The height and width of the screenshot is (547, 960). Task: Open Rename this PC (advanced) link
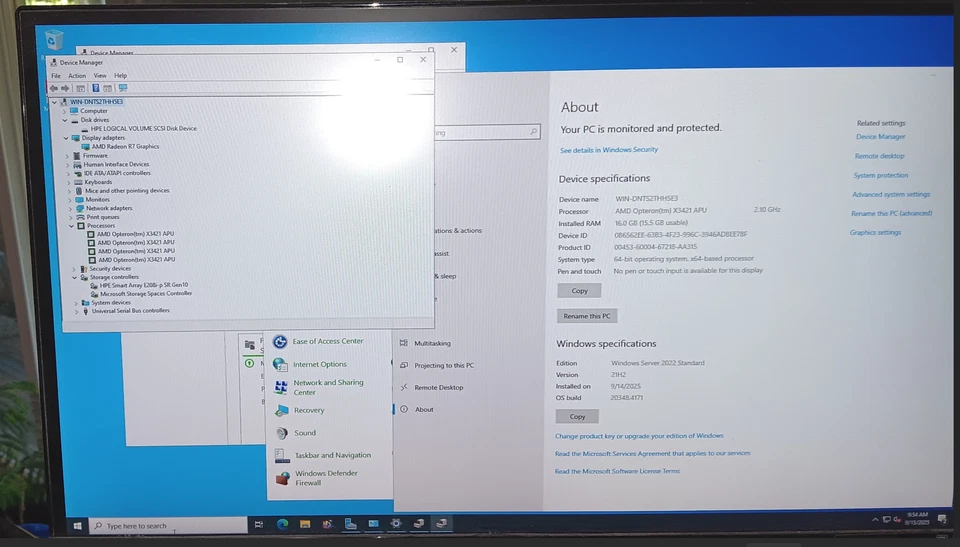[x=891, y=213]
